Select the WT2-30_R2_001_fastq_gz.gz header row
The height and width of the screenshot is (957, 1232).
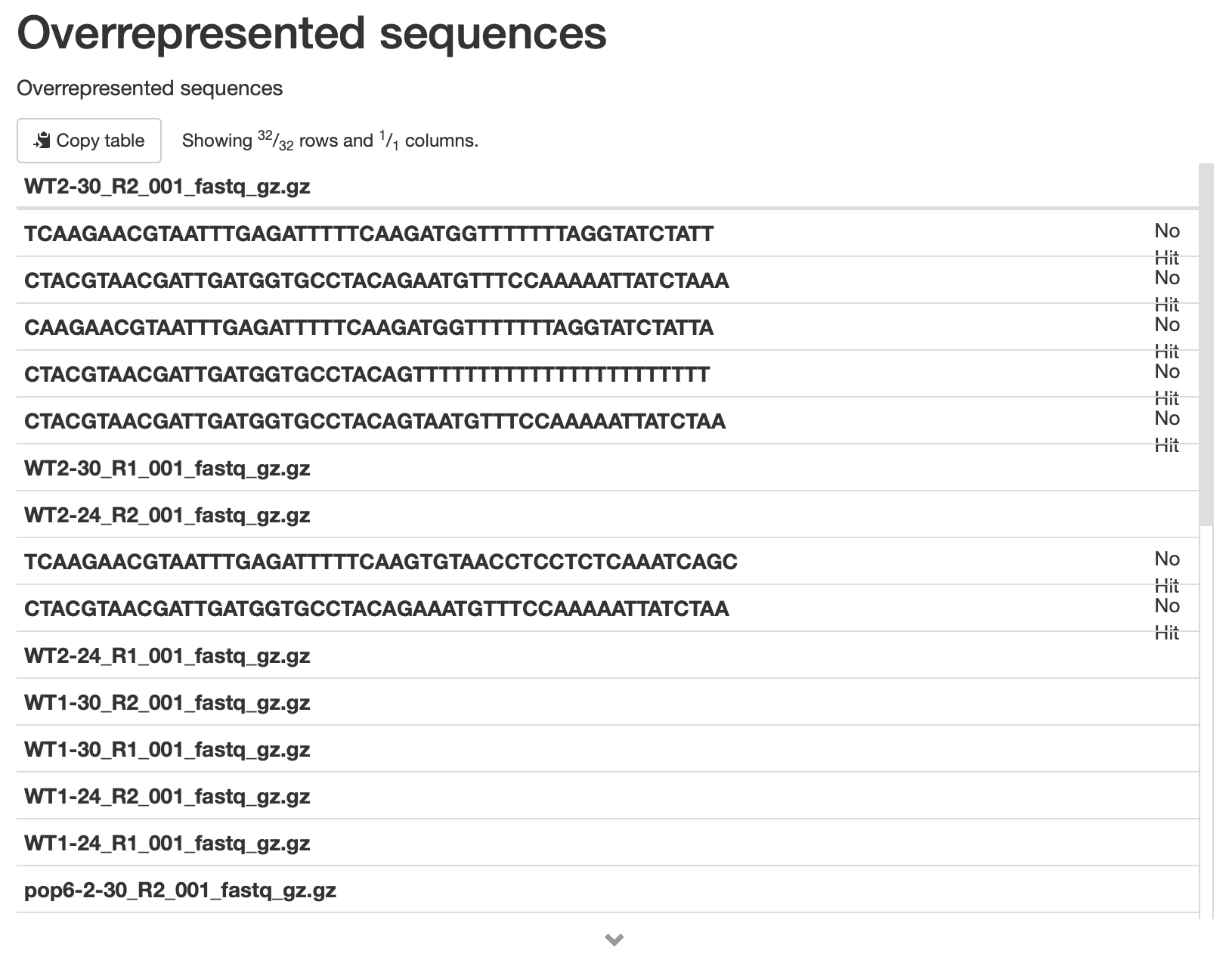point(608,187)
